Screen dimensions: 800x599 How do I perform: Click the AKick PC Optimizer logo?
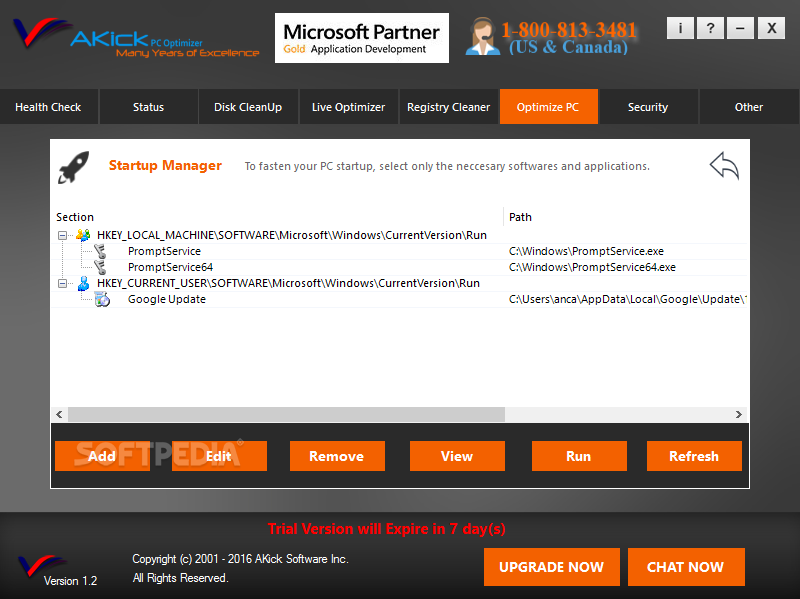click(x=136, y=38)
